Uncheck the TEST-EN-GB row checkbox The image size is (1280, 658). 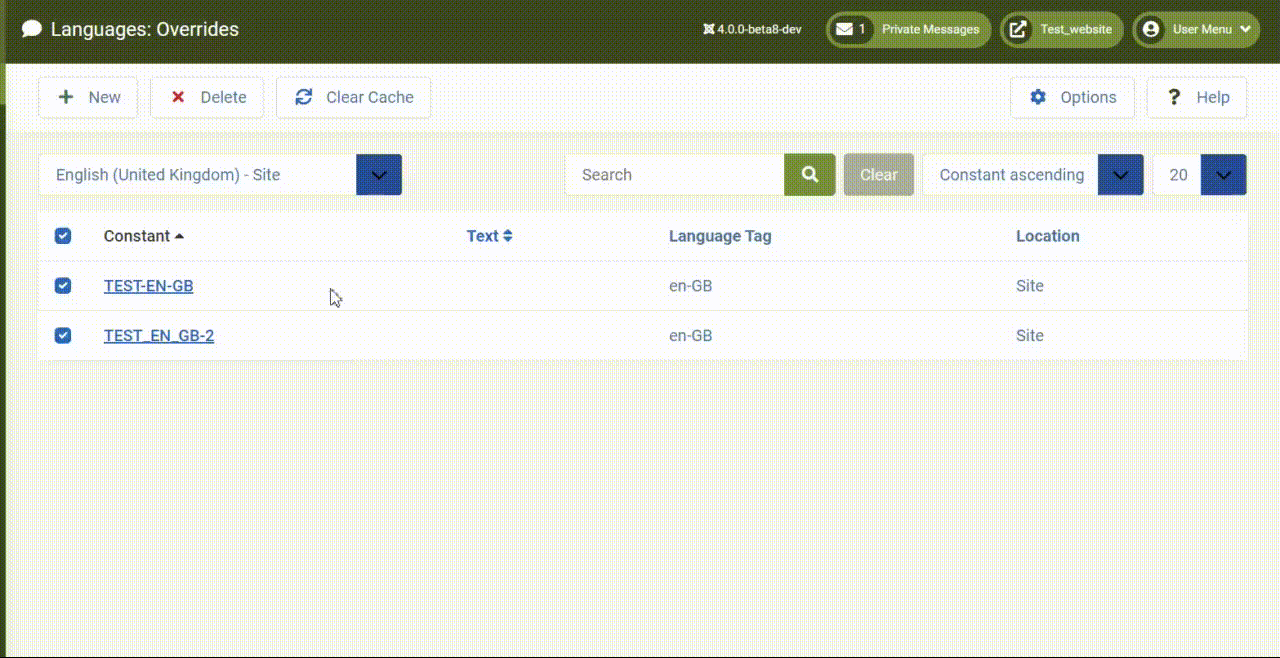tap(63, 286)
